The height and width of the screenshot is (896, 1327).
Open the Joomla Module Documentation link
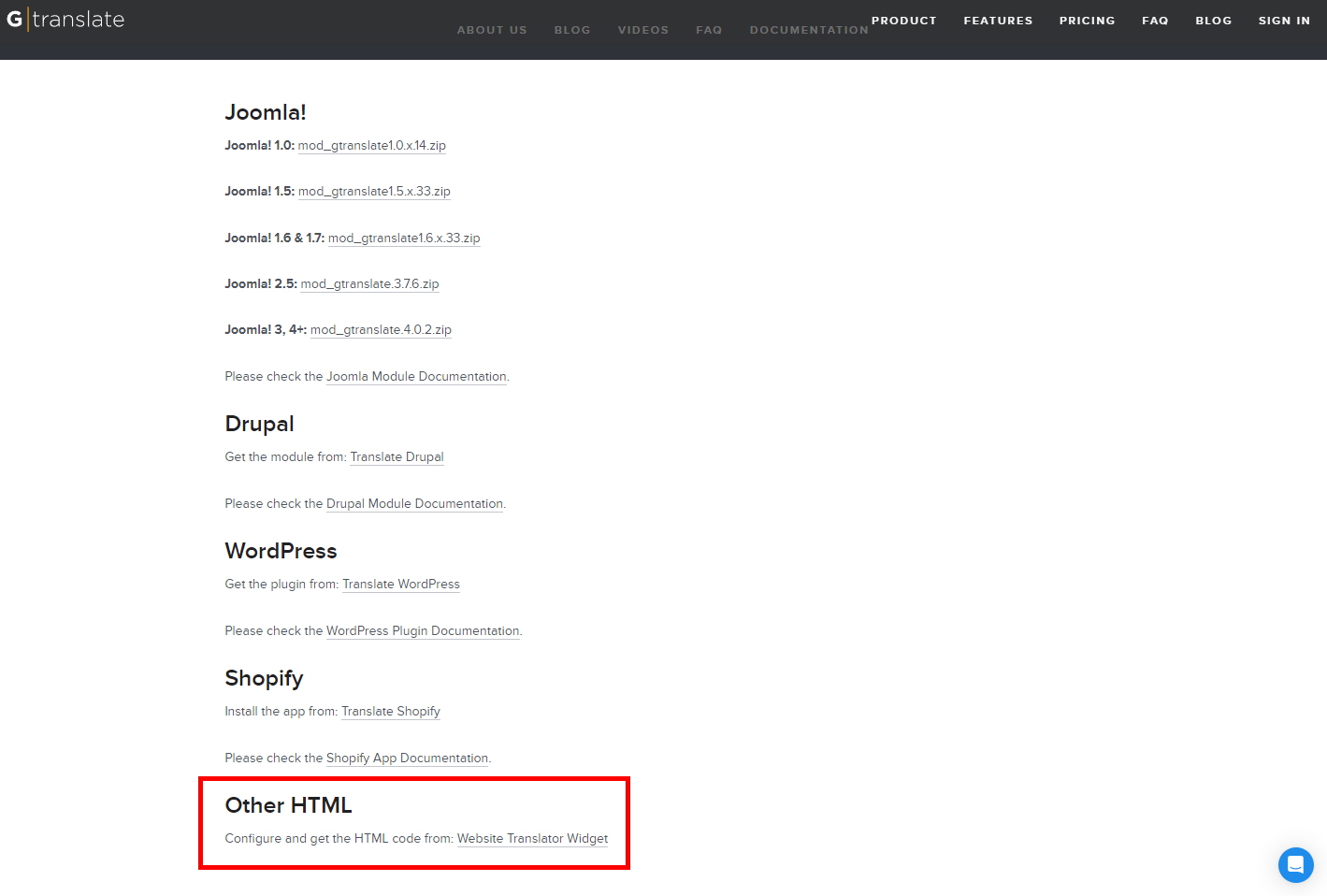[416, 377]
